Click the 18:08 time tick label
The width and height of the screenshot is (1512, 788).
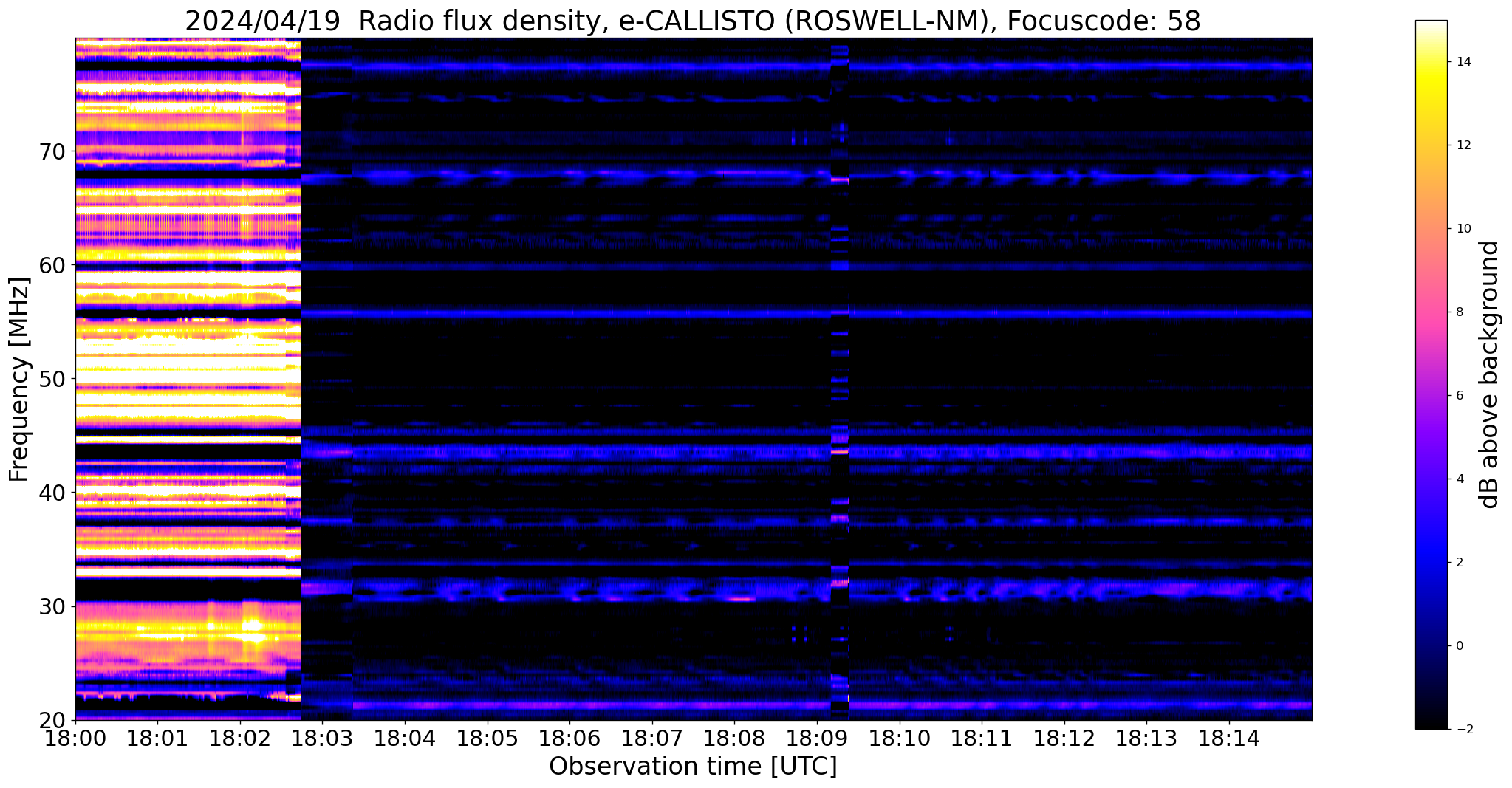tap(734, 738)
